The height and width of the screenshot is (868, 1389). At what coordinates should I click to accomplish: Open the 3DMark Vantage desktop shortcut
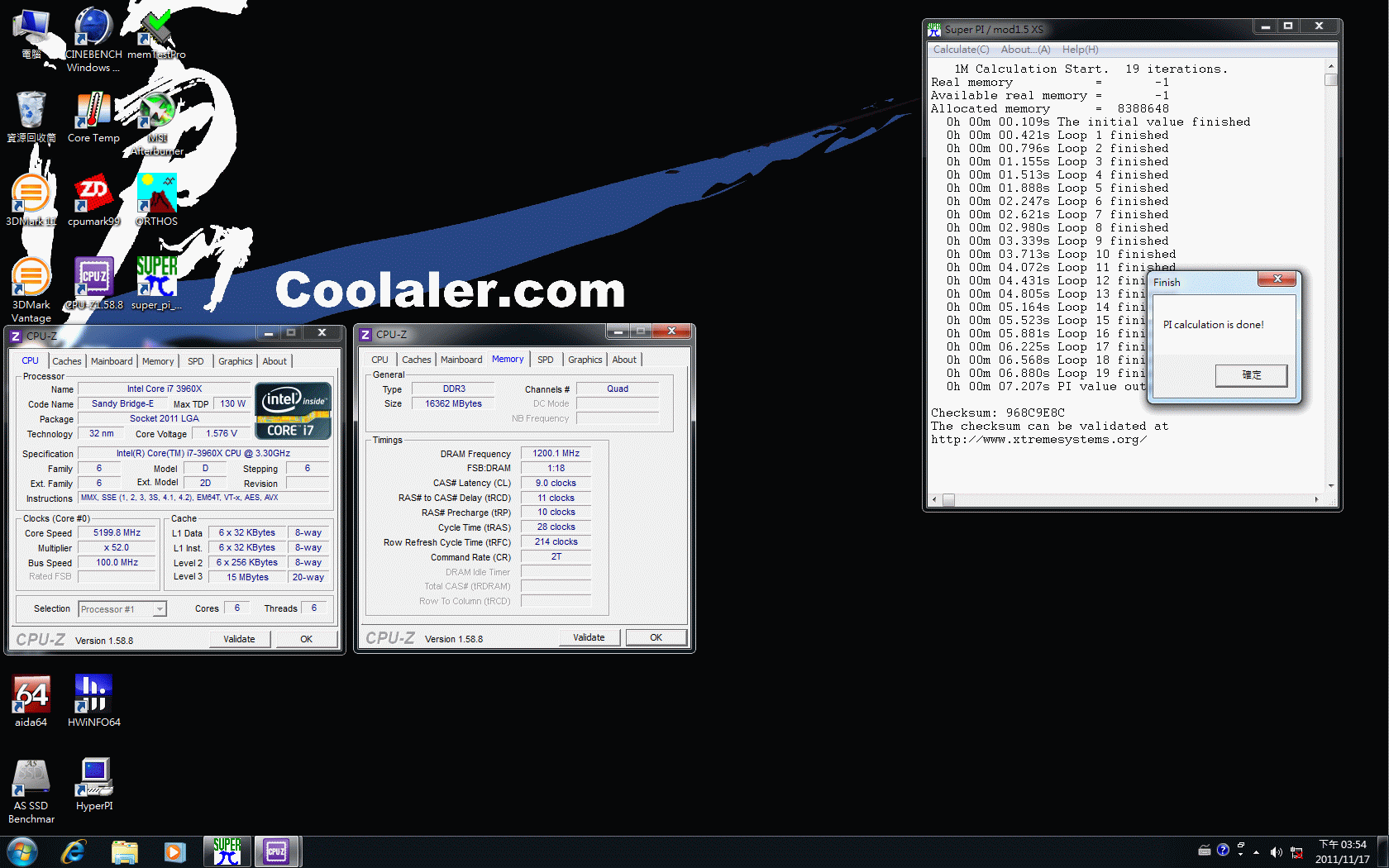pos(31,289)
